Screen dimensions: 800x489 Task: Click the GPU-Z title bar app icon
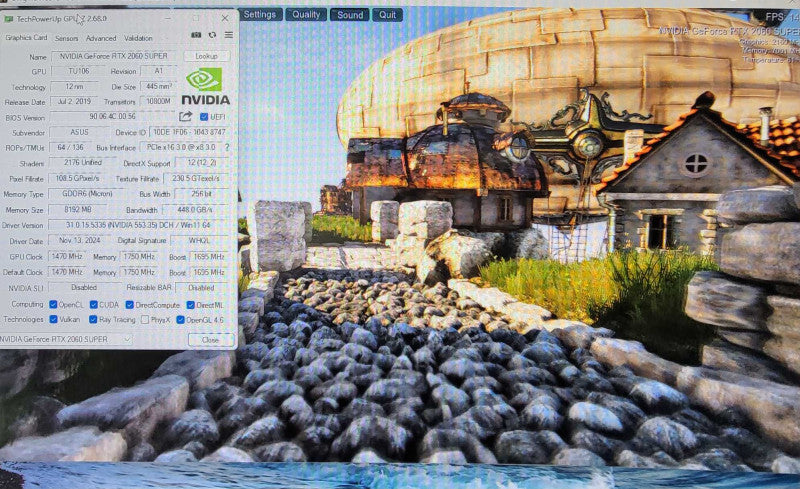(x=9, y=19)
